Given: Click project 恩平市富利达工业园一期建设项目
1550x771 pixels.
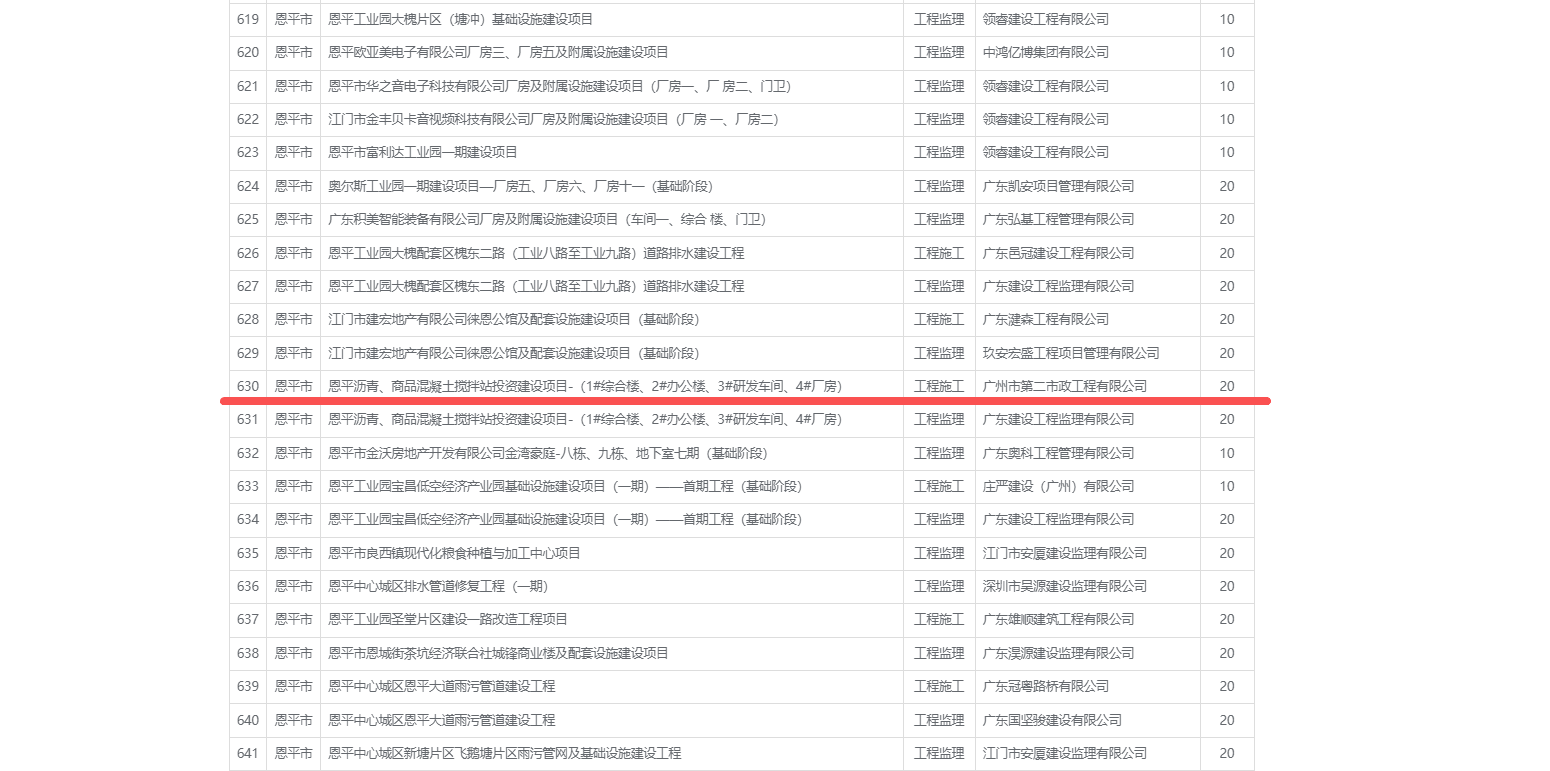Looking at the screenshot, I should (423, 152).
